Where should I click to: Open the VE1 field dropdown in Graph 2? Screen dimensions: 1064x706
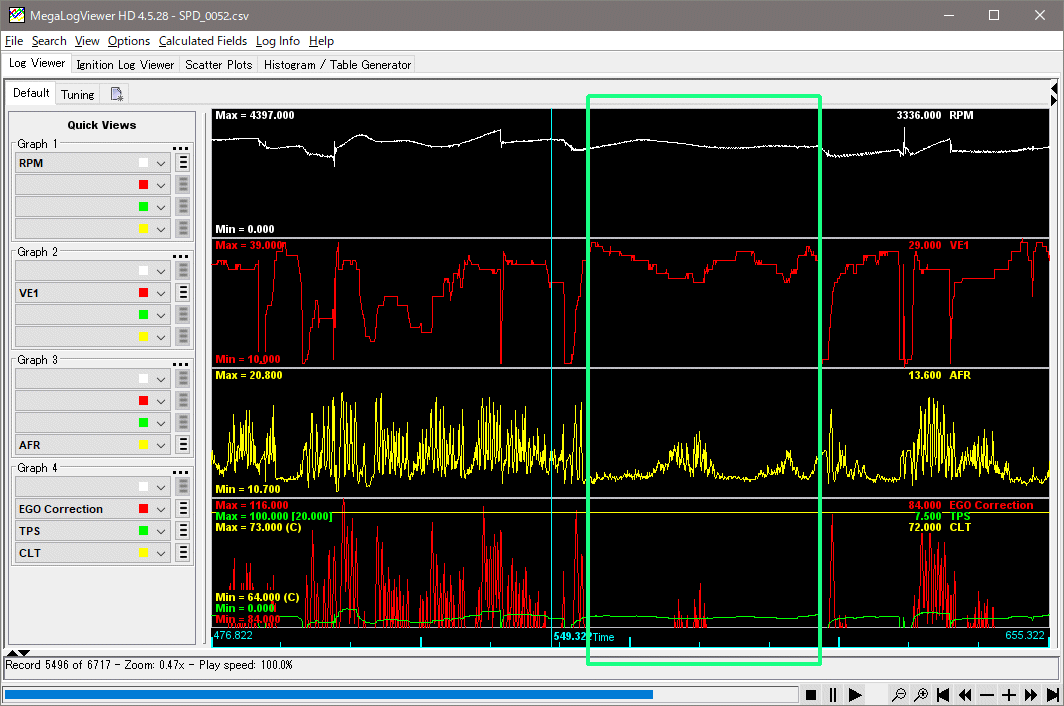point(160,293)
